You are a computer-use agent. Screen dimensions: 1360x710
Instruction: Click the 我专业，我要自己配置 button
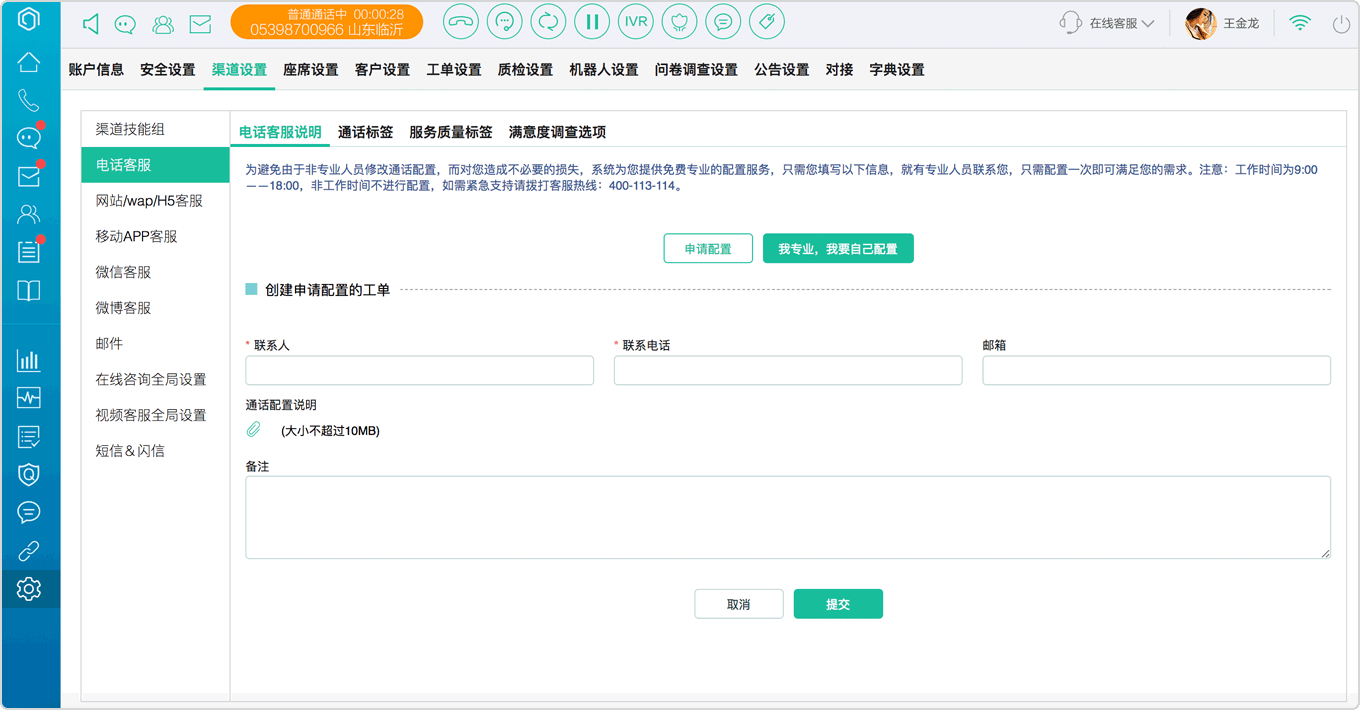coord(838,249)
